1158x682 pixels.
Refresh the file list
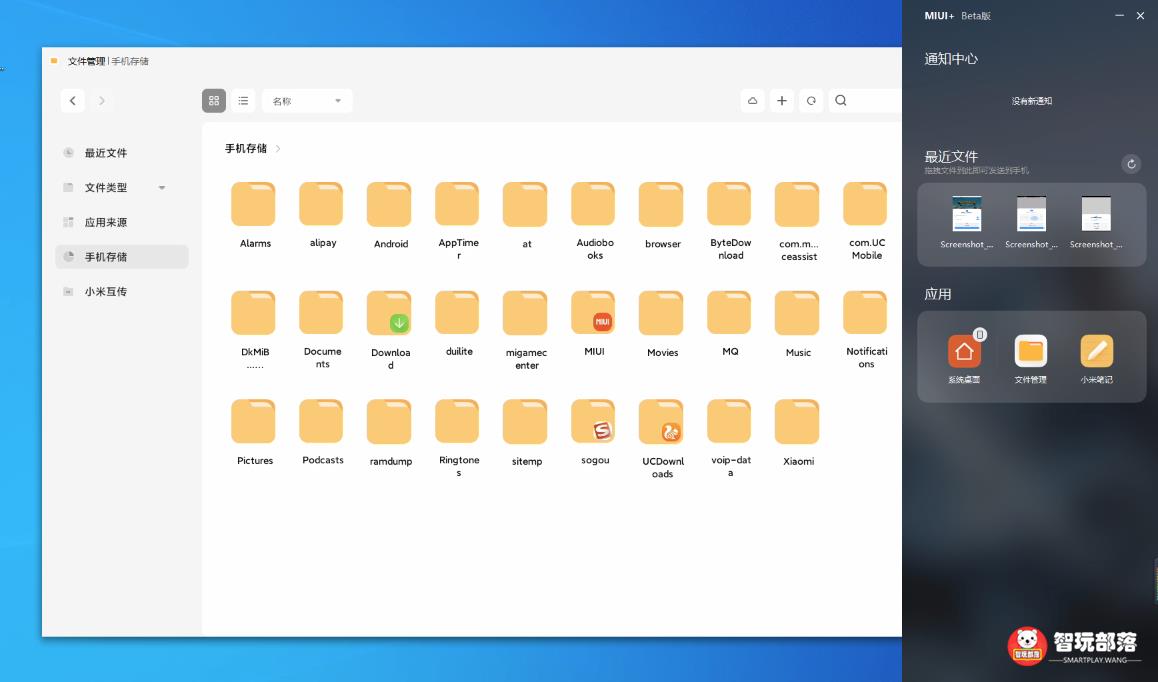click(811, 101)
